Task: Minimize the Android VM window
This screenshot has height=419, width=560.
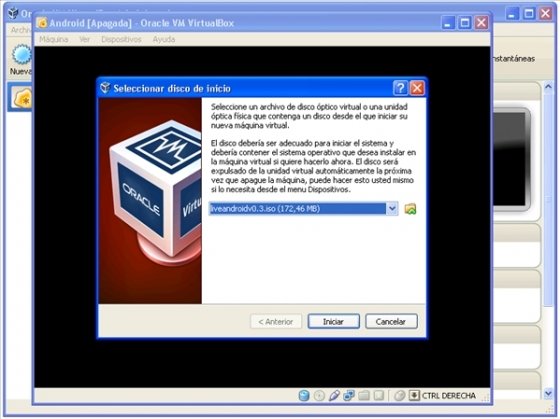Action: 449,23
